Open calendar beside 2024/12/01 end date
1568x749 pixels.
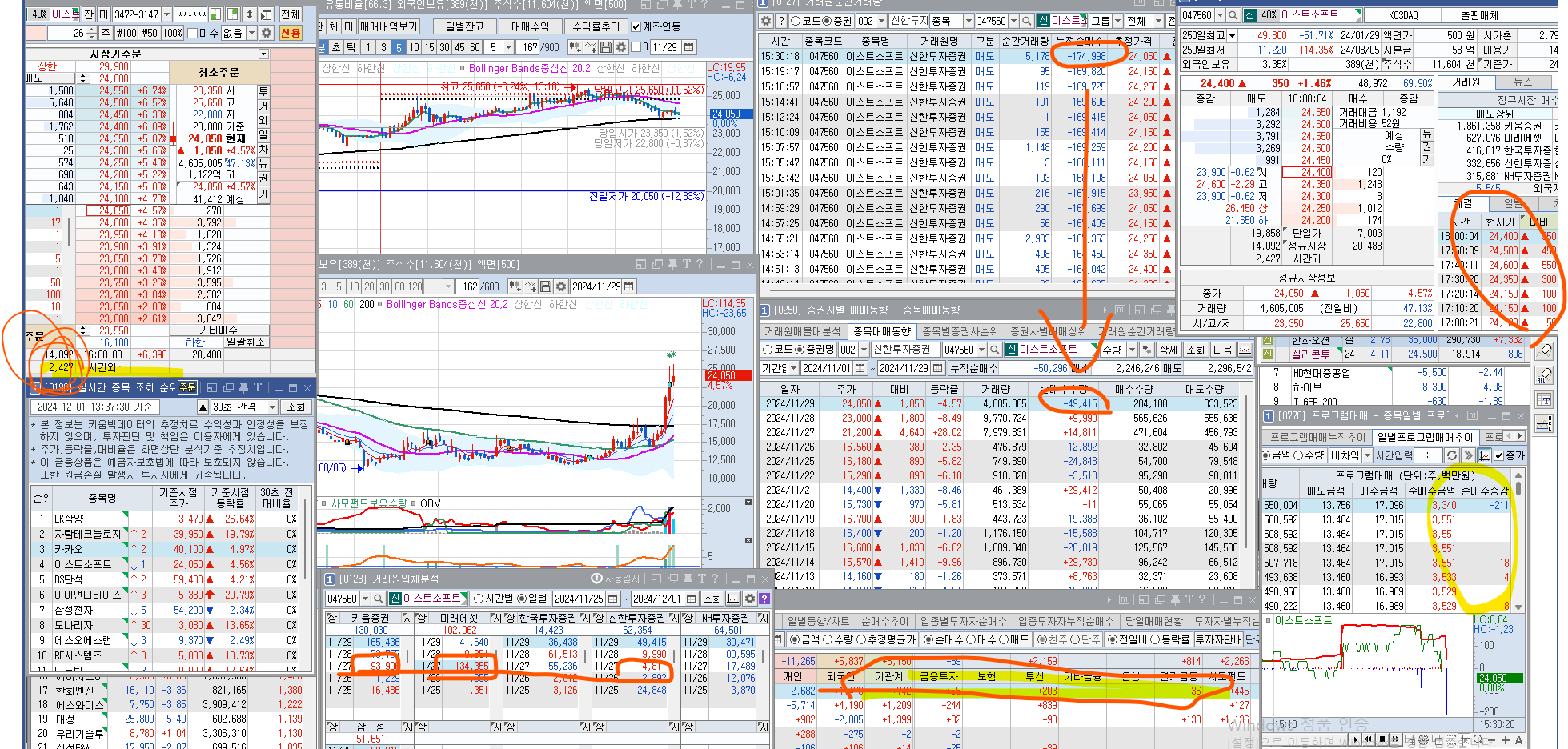[x=691, y=599]
